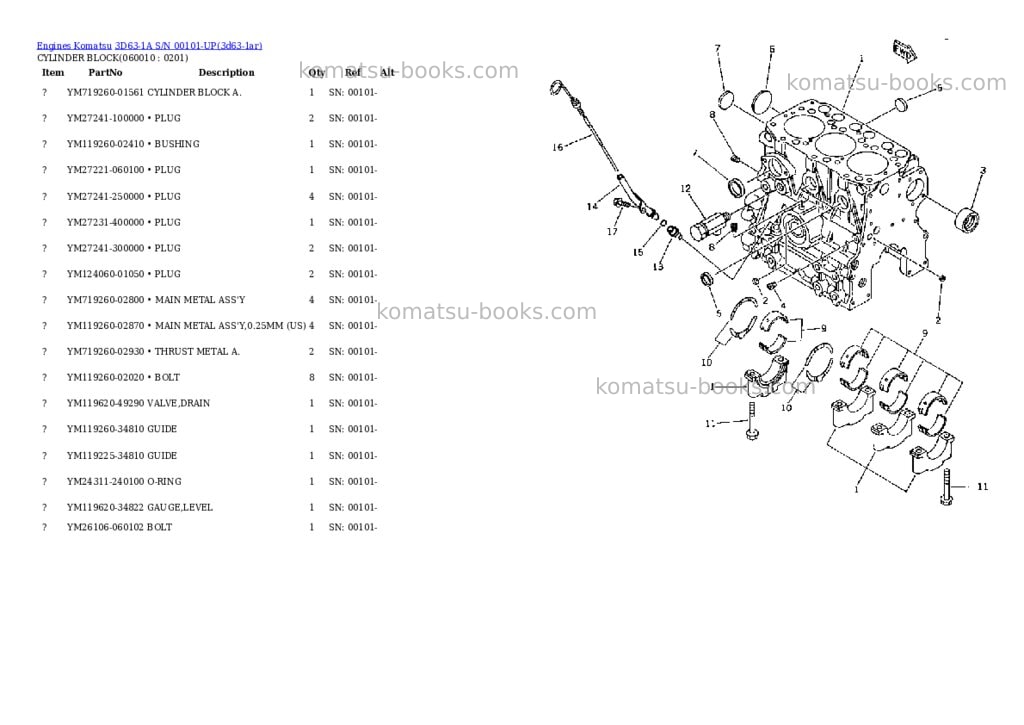Click callout number 13 in the diagram
Viewport: 1024px width, 725px height.
(x=658, y=266)
